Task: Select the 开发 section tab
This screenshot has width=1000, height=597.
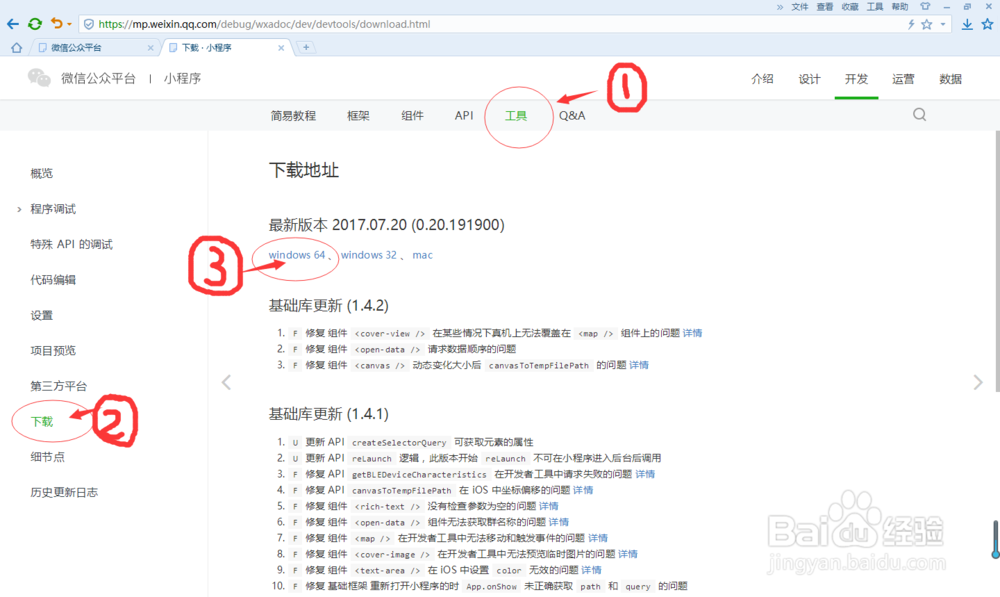Action: point(857,79)
